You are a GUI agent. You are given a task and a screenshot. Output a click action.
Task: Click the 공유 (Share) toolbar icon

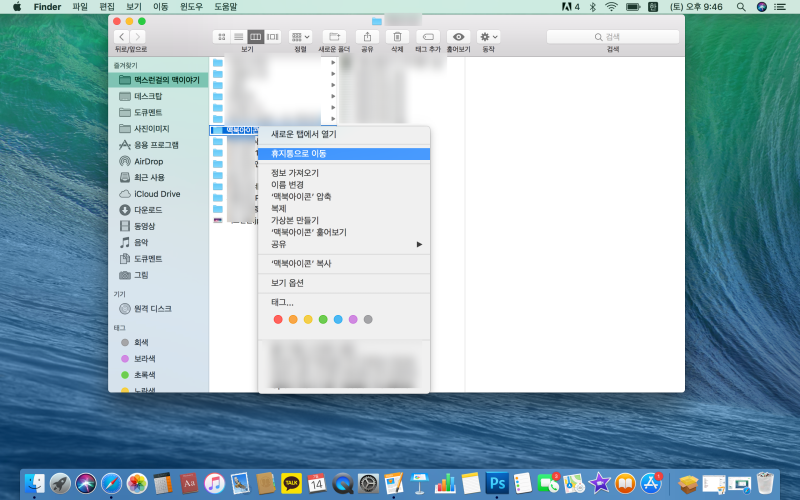pos(367,37)
